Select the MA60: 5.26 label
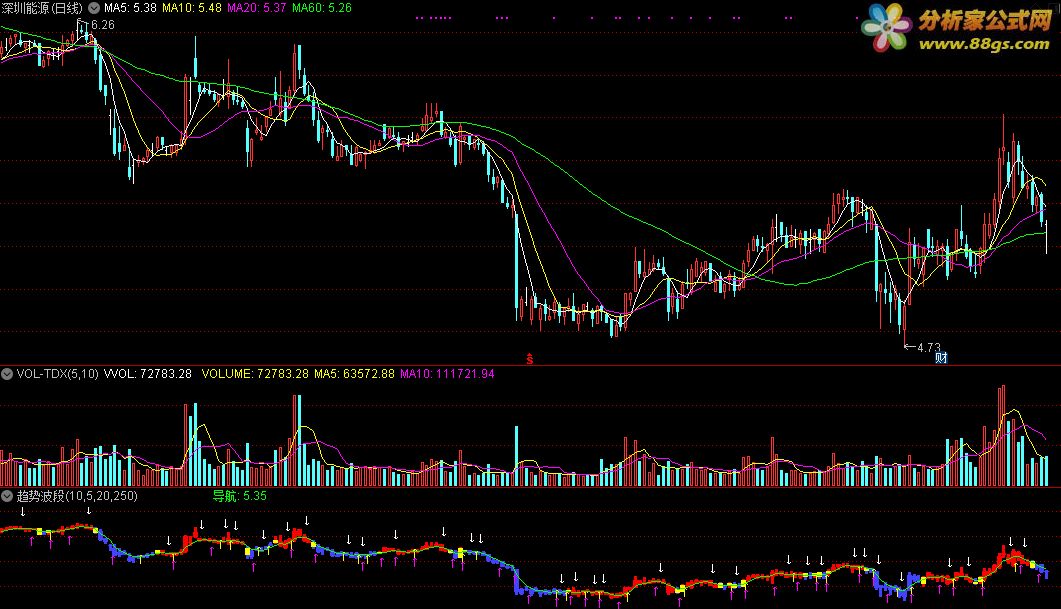Screen dimensions: 1061x609 (x=321, y=8)
